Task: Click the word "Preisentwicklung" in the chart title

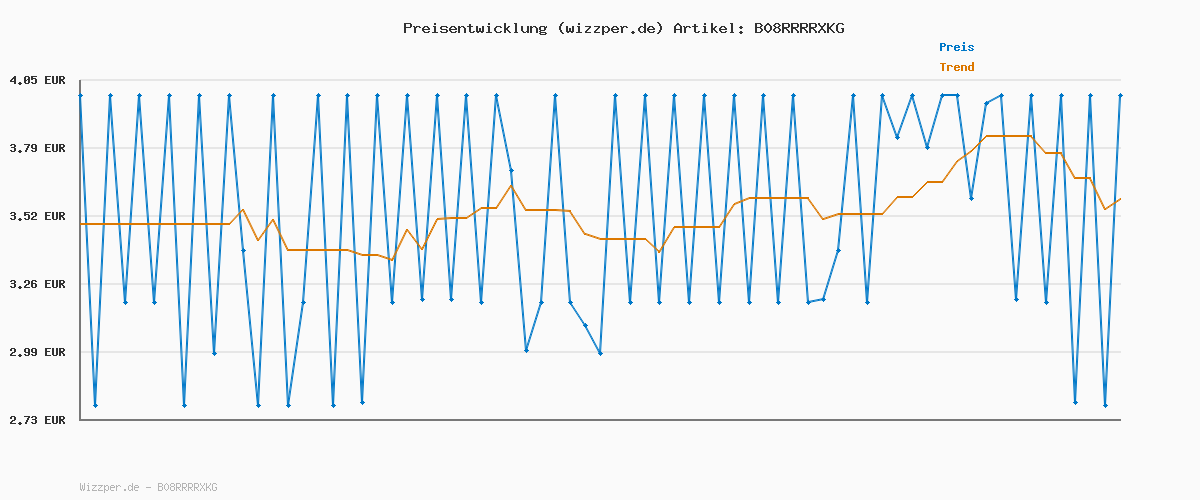Action: coord(471,28)
